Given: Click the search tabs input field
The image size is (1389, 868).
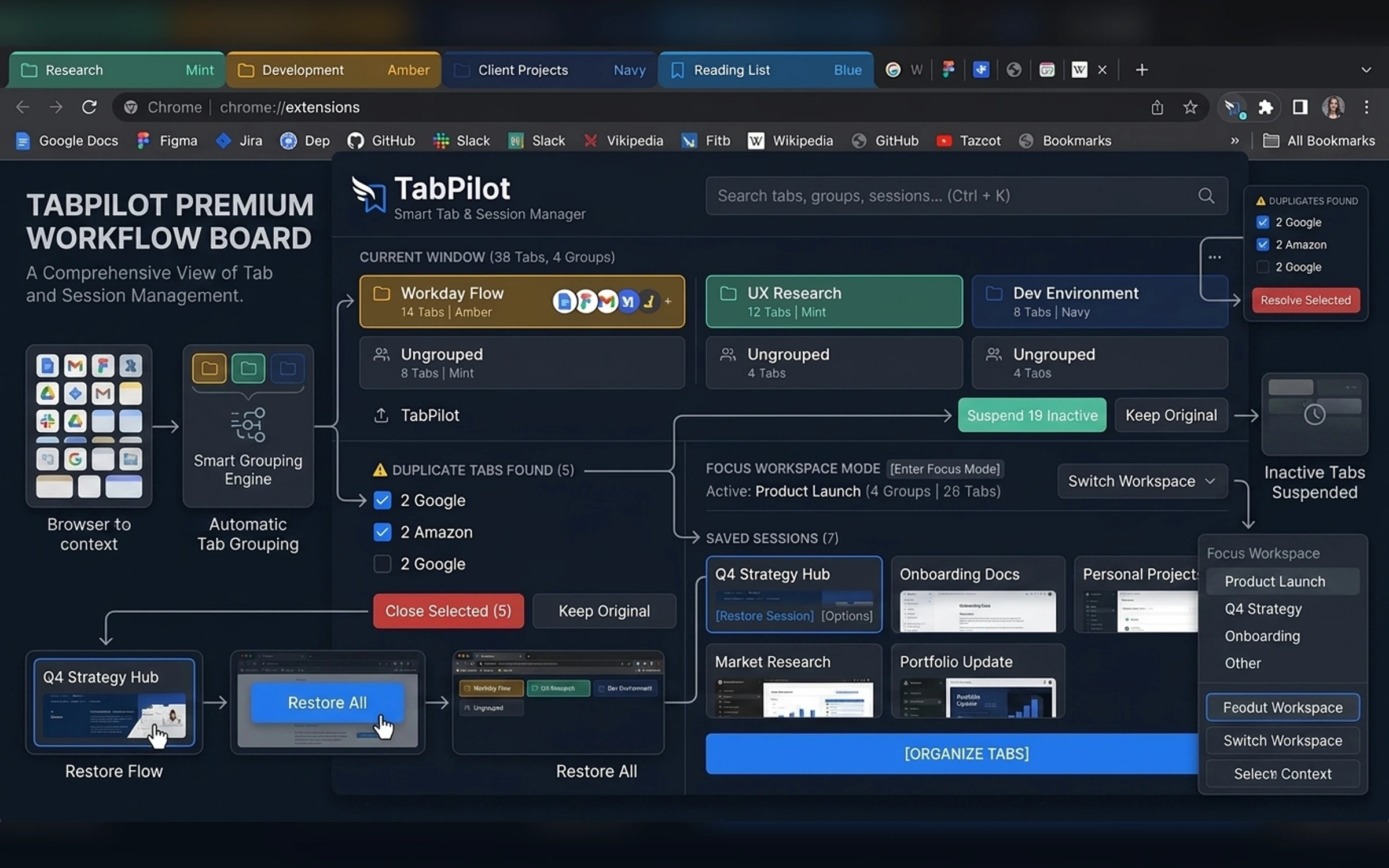Looking at the screenshot, I should [x=967, y=196].
